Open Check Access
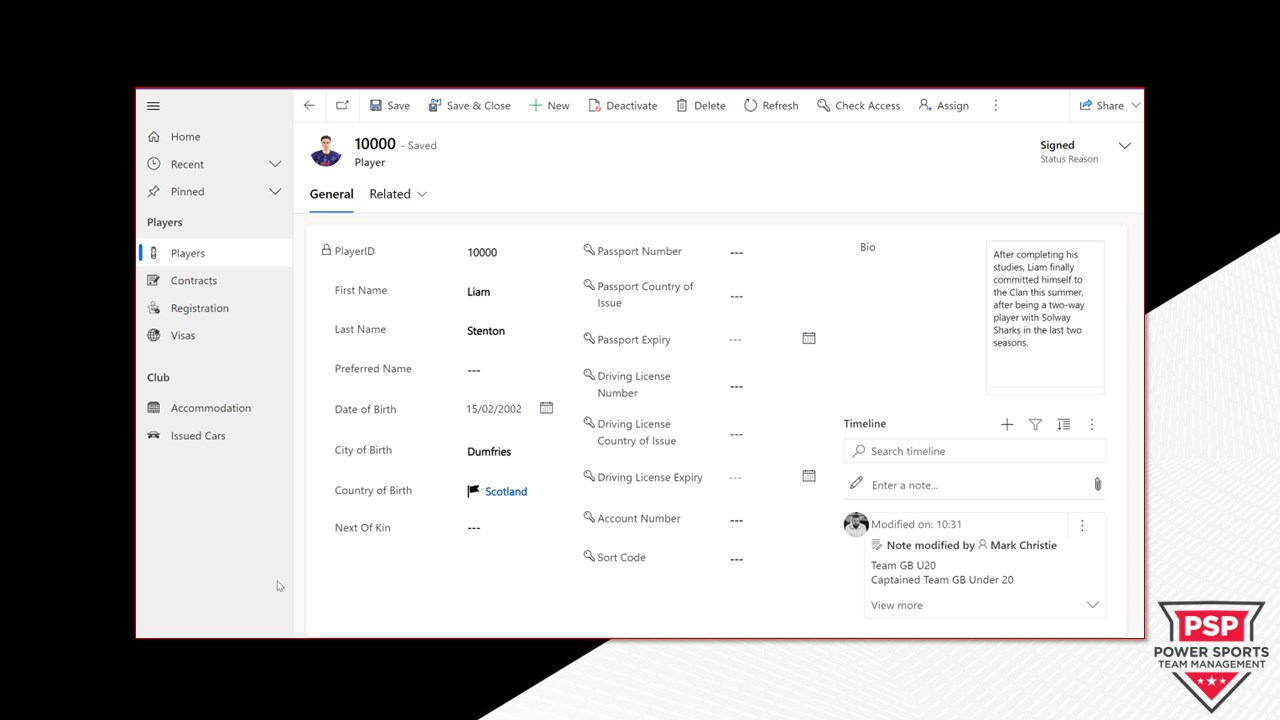 coord(858,105)
